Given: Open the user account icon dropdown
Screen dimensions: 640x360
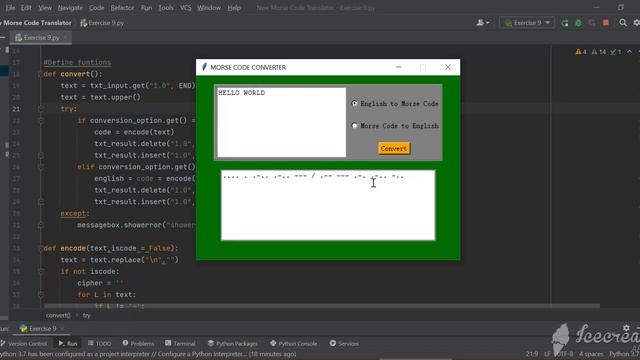Looking at the screenshot, I should pyautogui.click(x=482, y=23).
